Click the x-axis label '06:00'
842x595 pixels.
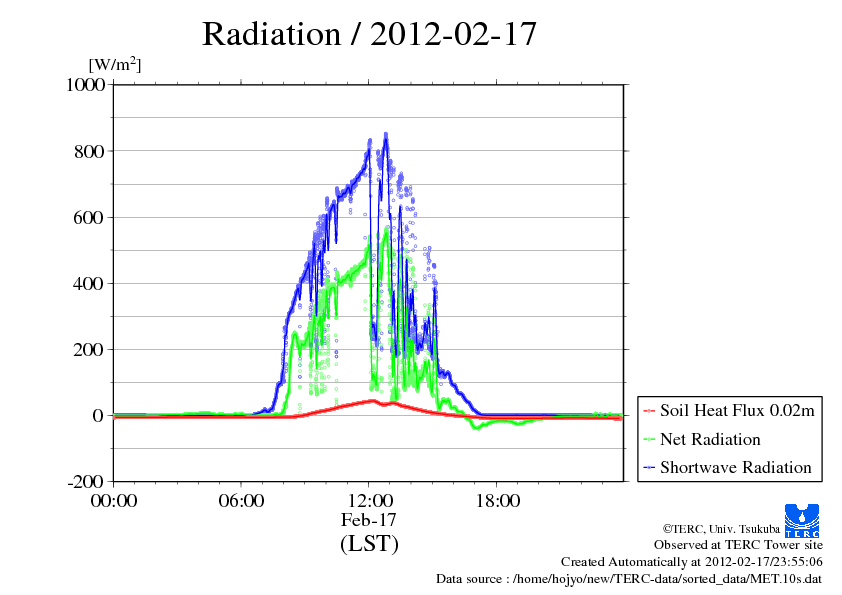click(x=241, y=501)
